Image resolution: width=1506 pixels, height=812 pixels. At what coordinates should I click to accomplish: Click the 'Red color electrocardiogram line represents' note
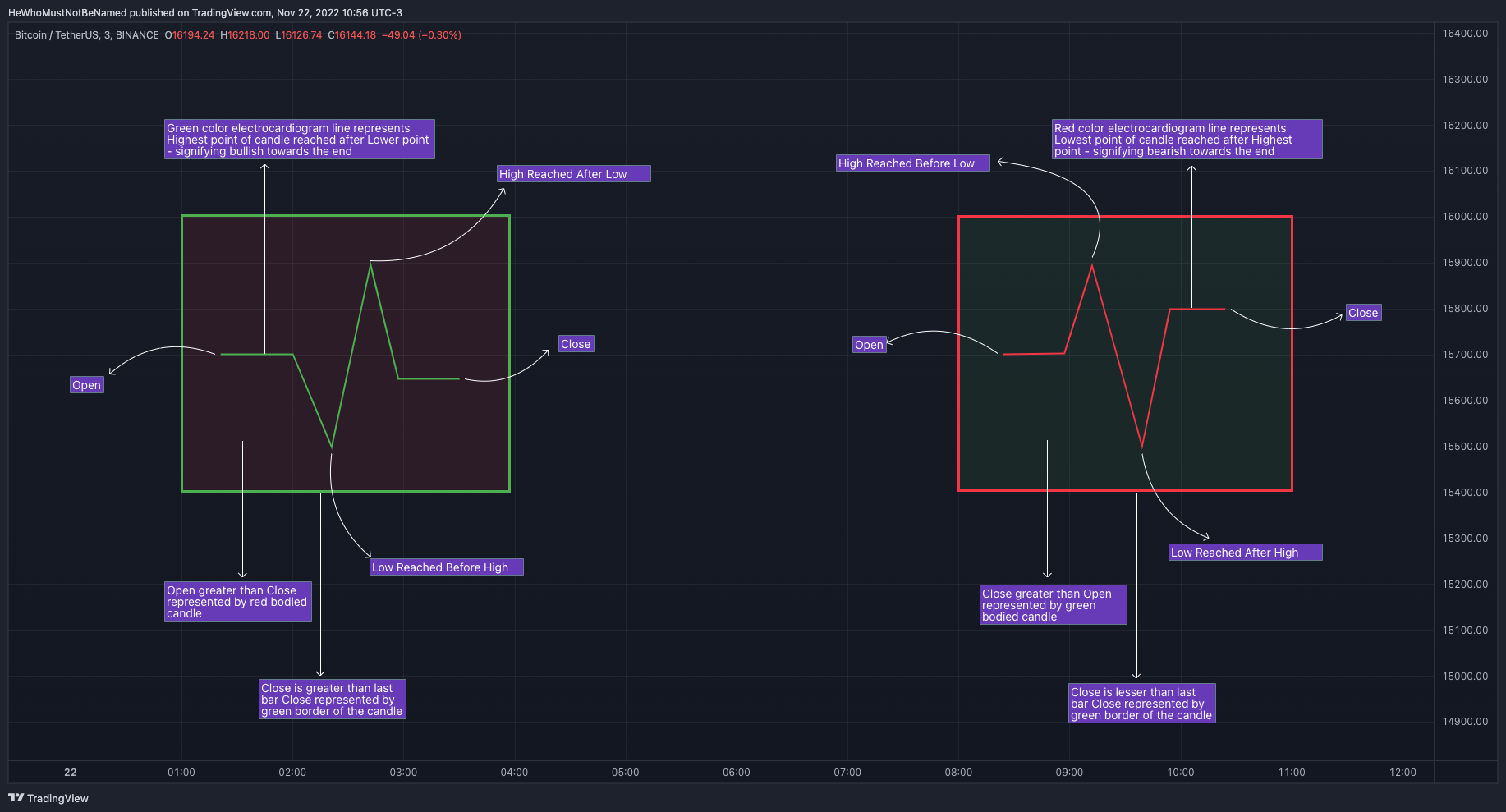[1187, 140]
